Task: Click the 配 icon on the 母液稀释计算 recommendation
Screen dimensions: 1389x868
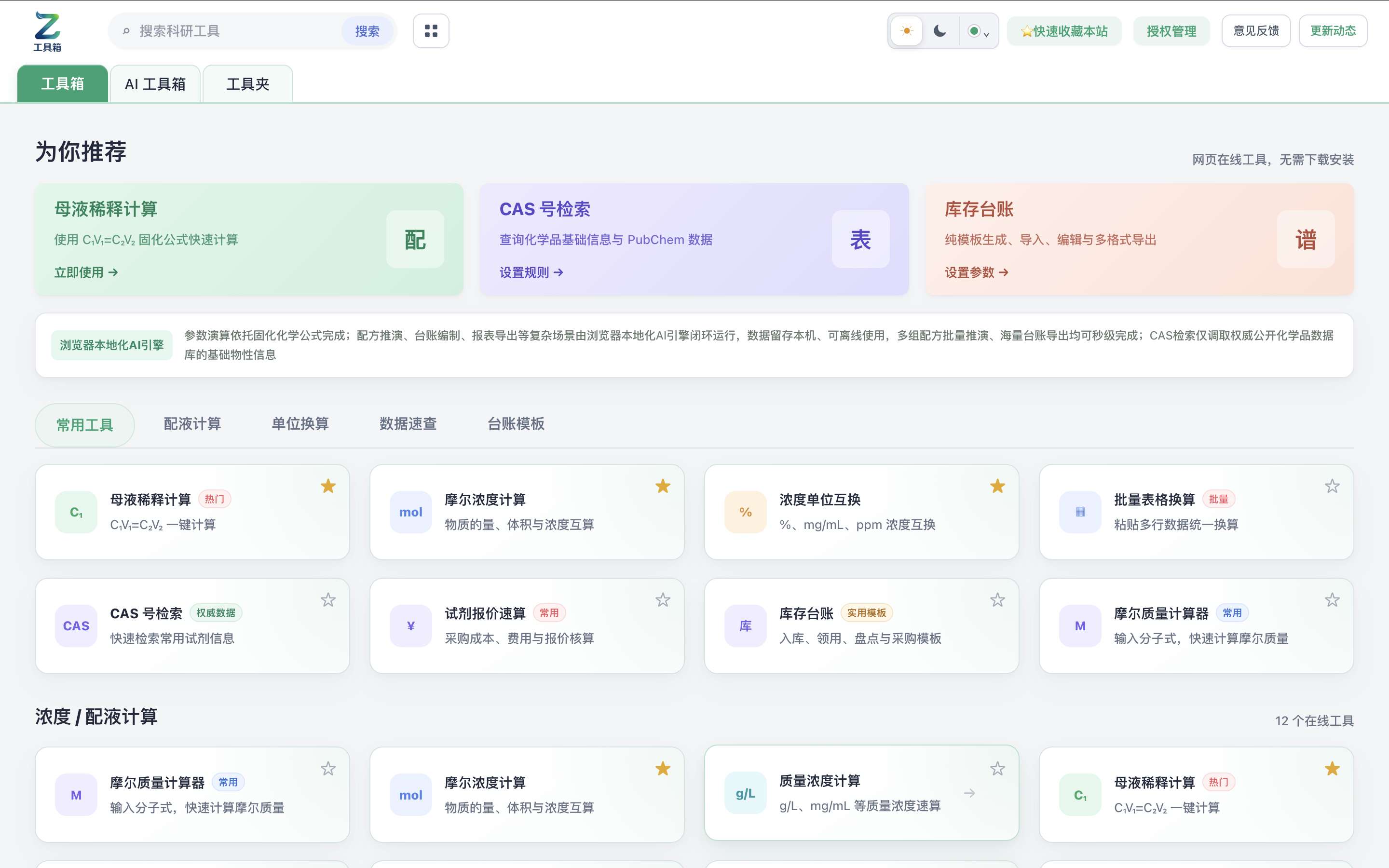Action: 415,239
